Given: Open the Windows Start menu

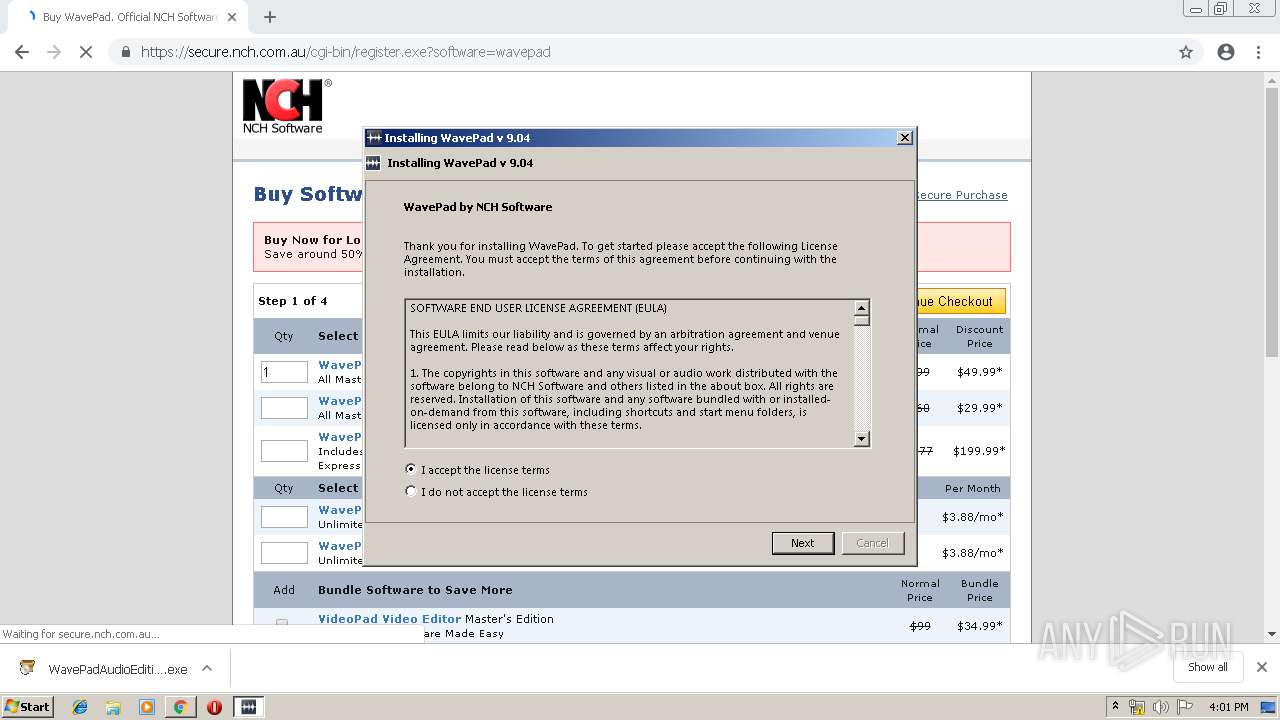Looking at the screenshot, I should click(x=28, y=706).
